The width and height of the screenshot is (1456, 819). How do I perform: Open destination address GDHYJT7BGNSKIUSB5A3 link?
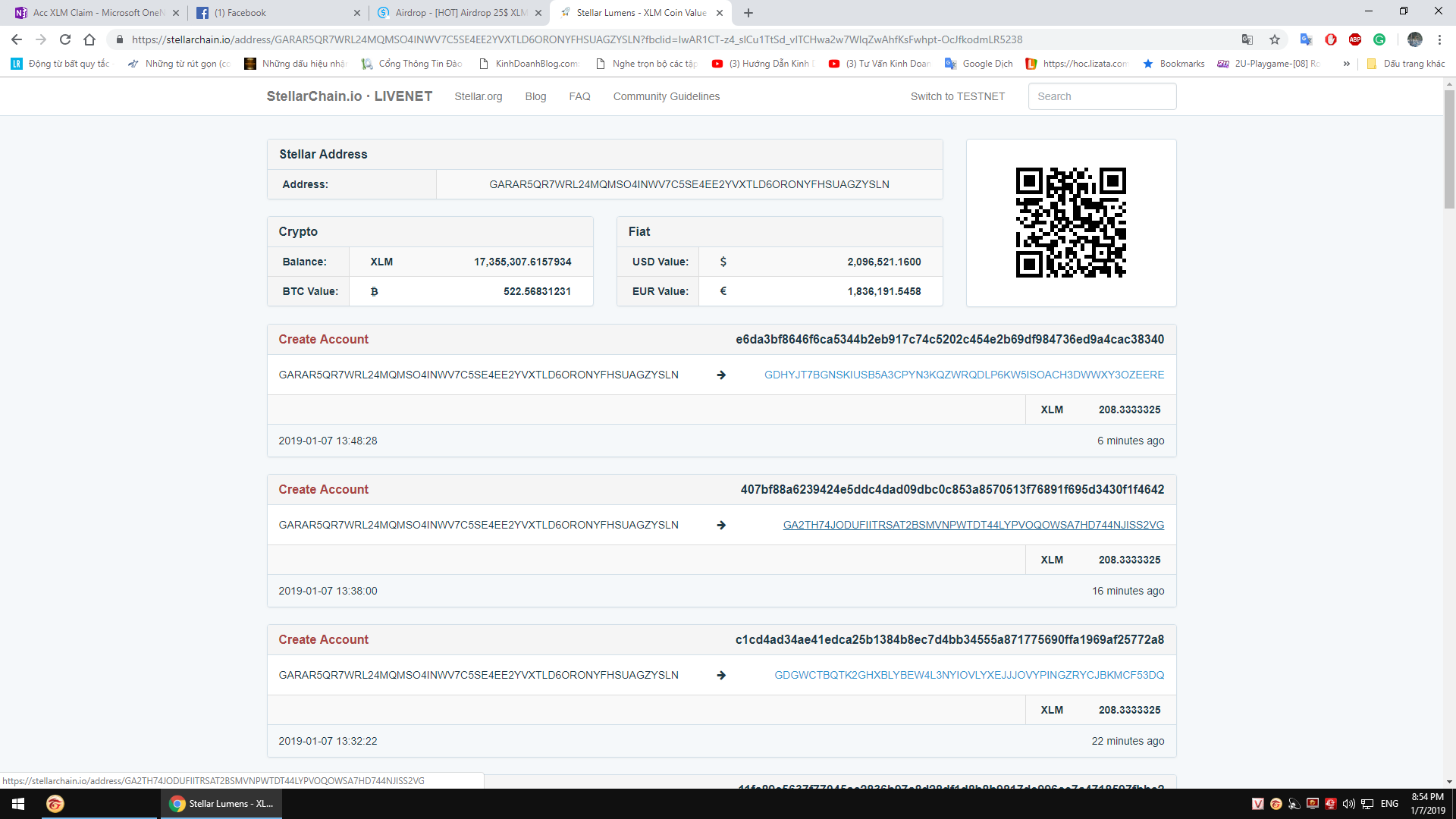964,375
